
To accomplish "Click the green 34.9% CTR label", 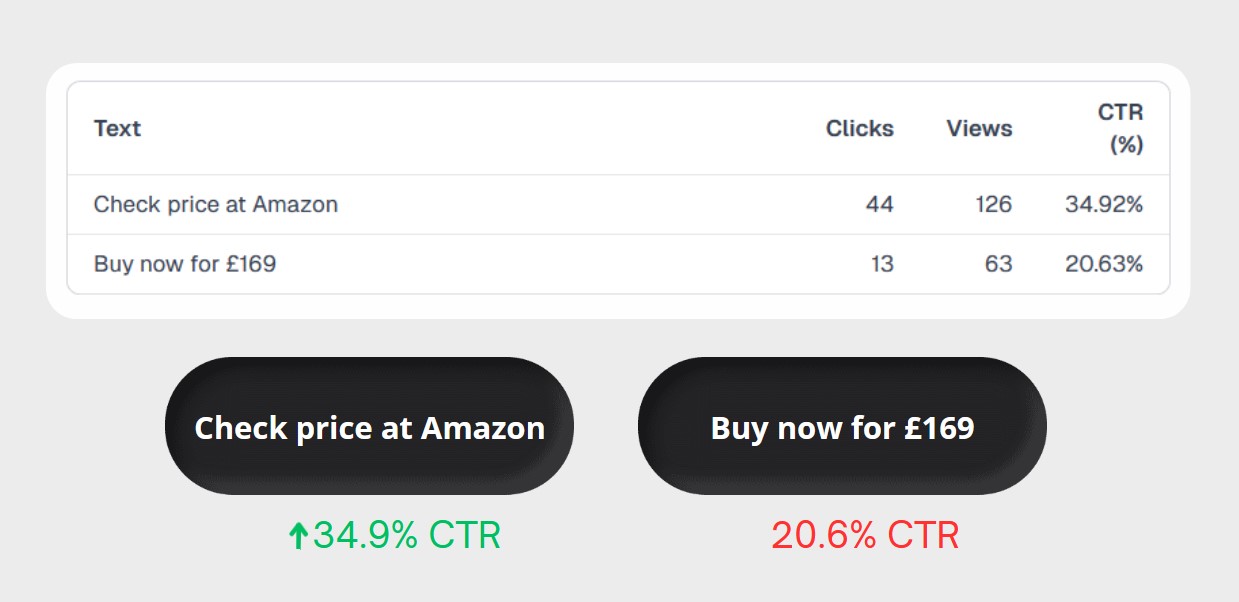I will click(x=407, y=536).
